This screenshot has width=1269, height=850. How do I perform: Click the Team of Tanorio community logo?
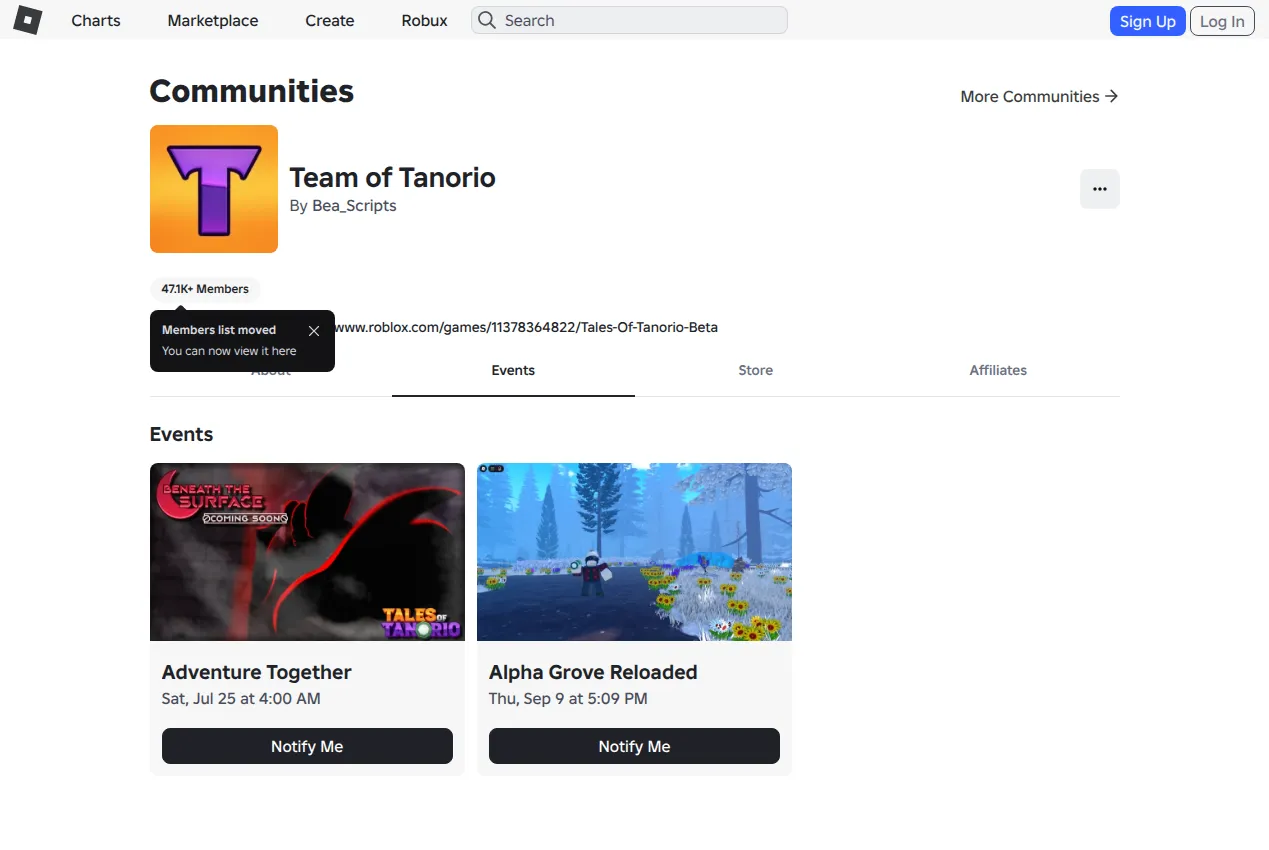(214, 189)
